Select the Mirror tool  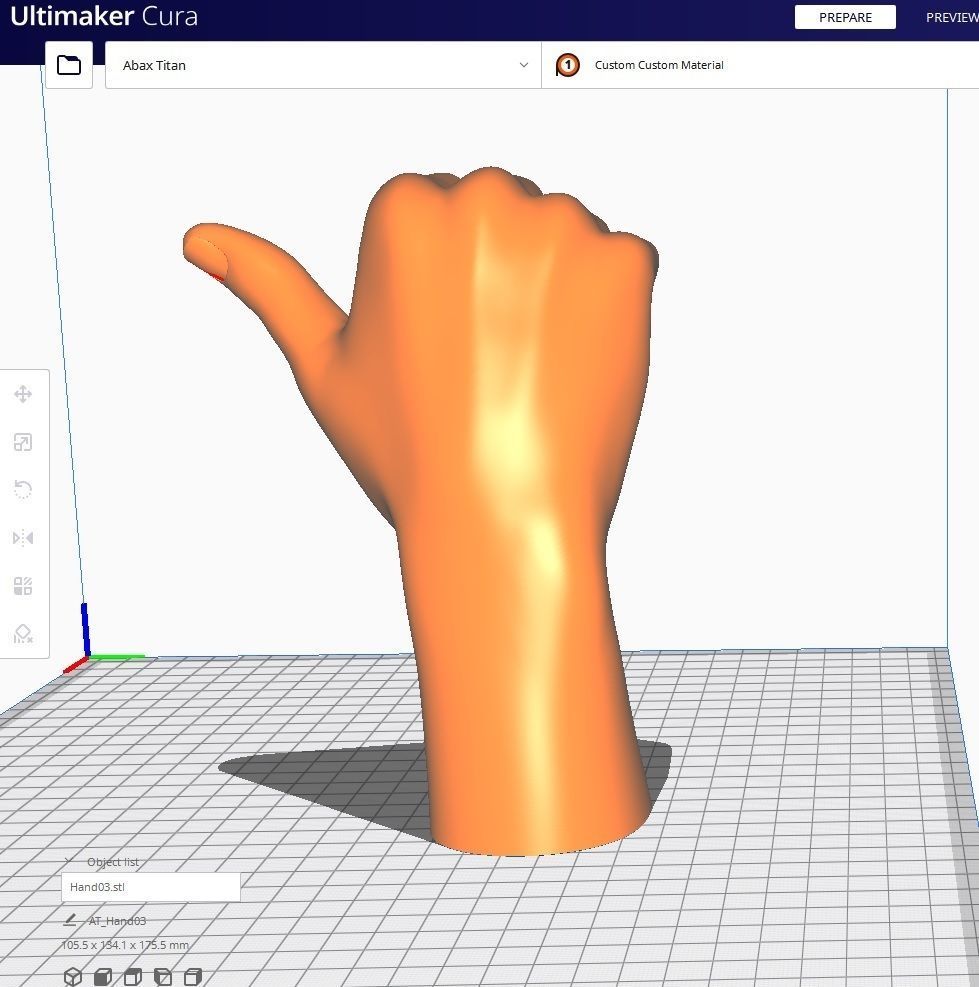pos(23,538)
